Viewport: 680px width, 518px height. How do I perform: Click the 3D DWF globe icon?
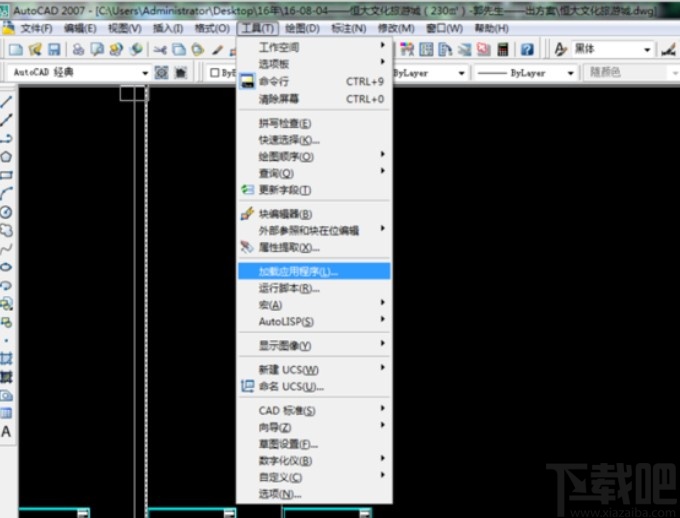click(x=135, y=49)
